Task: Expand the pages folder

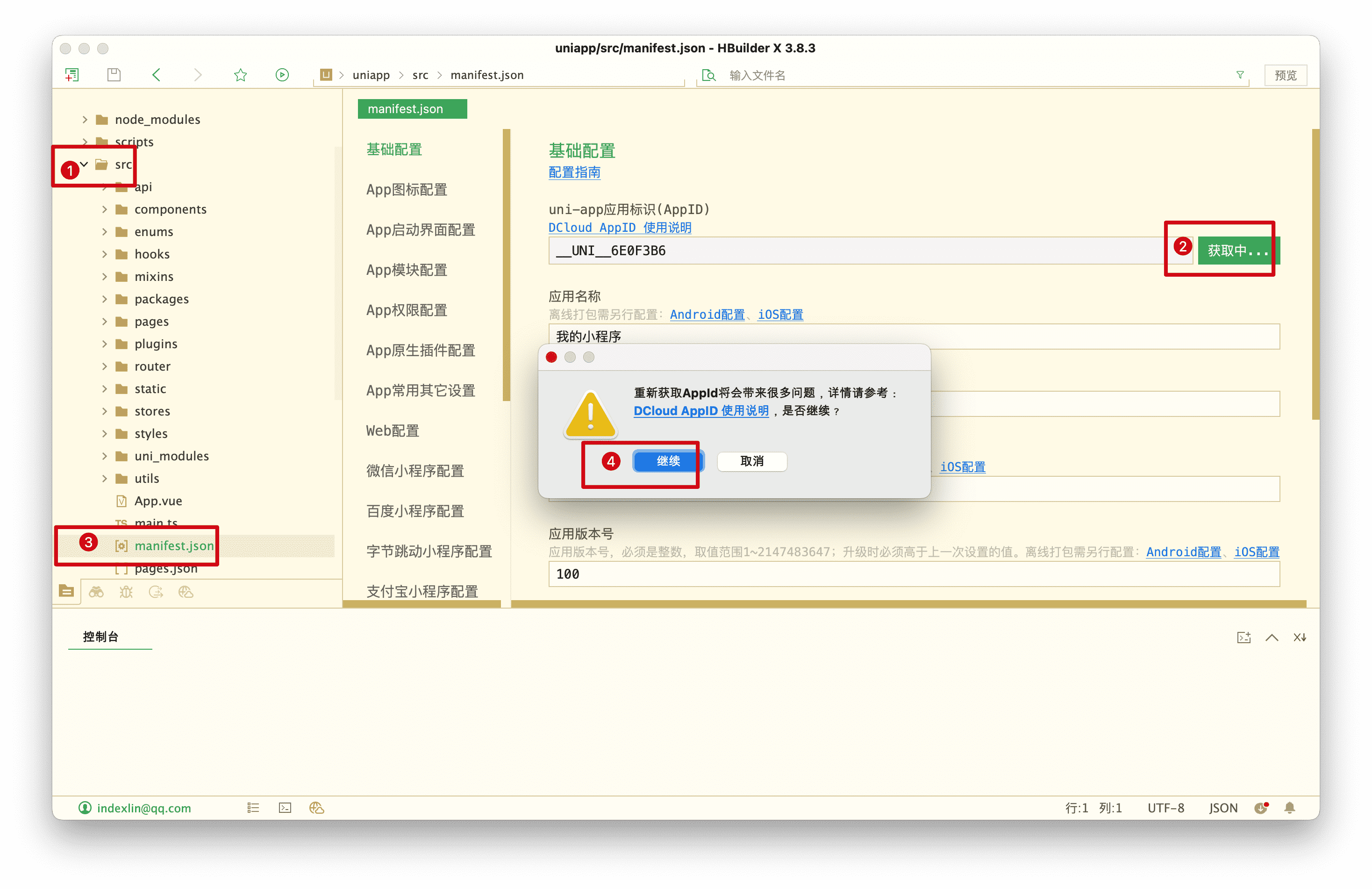Action: pos(104,322)
